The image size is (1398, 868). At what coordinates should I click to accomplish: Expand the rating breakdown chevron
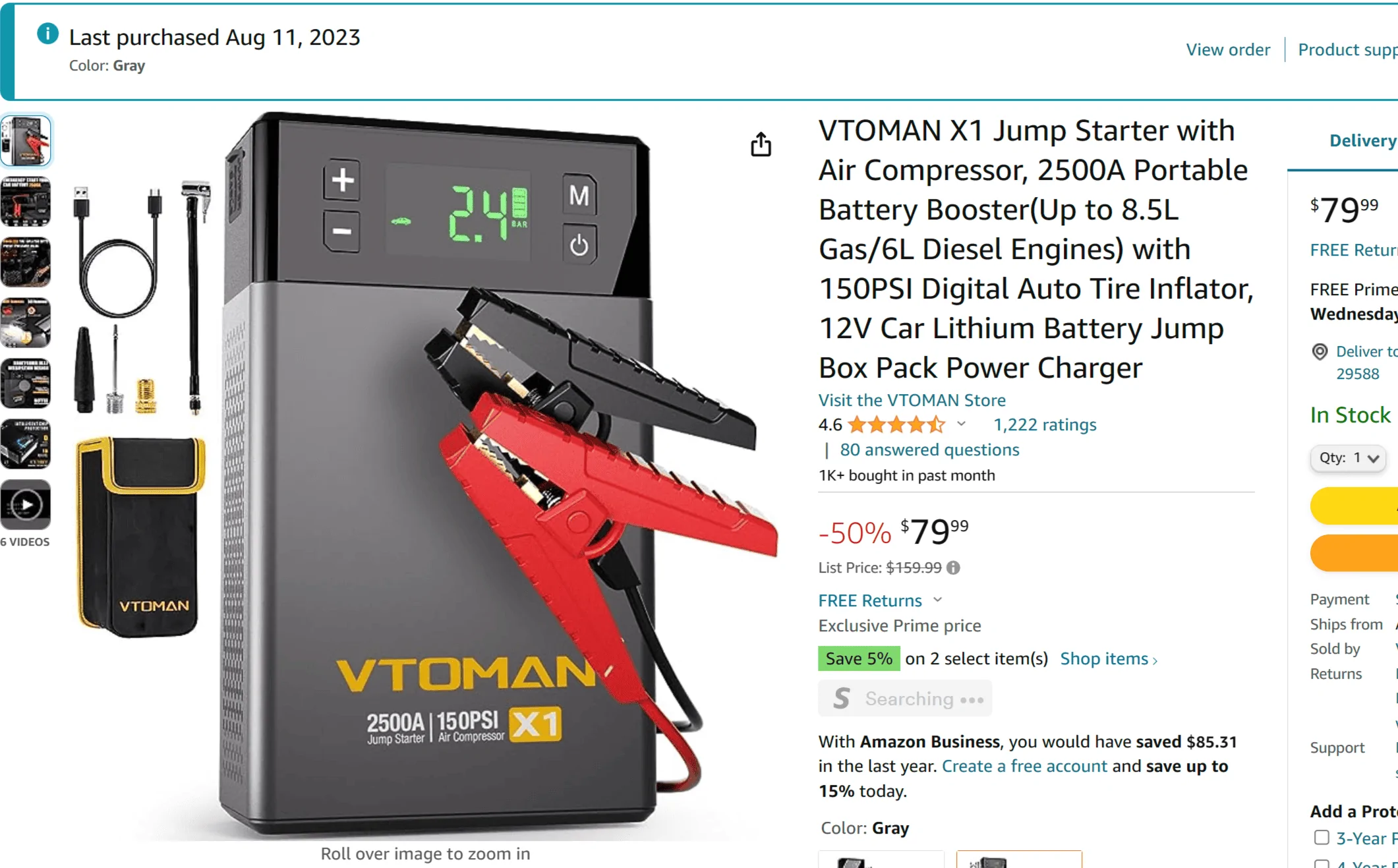[961, 424]
